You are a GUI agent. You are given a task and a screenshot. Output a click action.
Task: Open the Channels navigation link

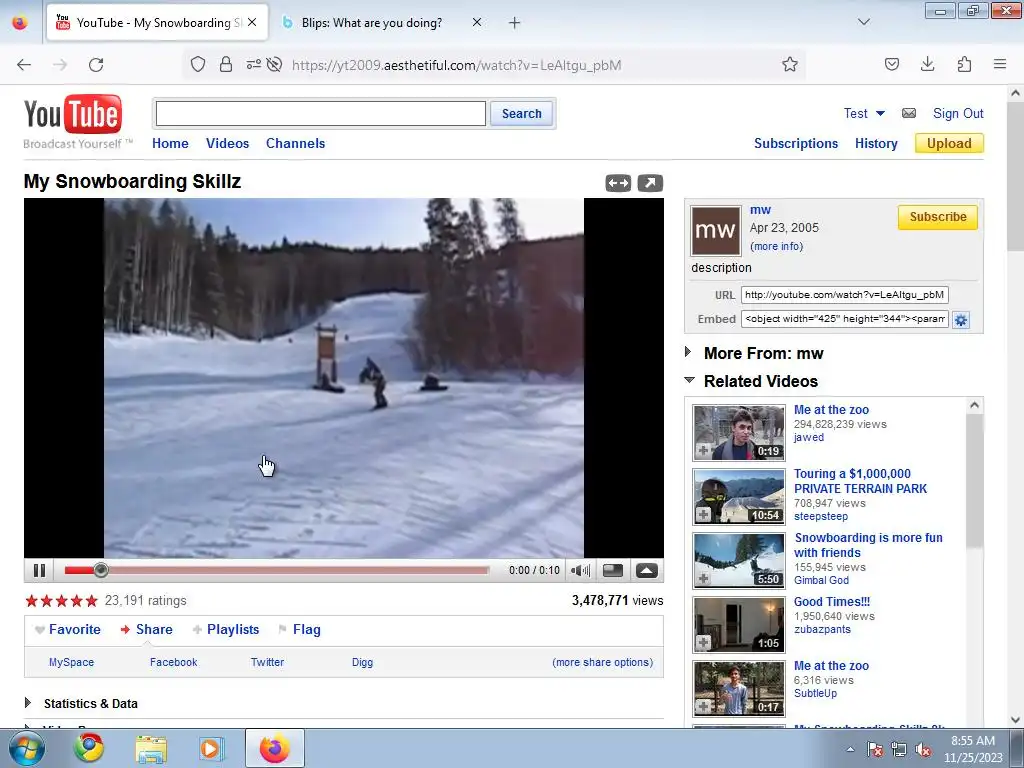[x=295, y=143]
